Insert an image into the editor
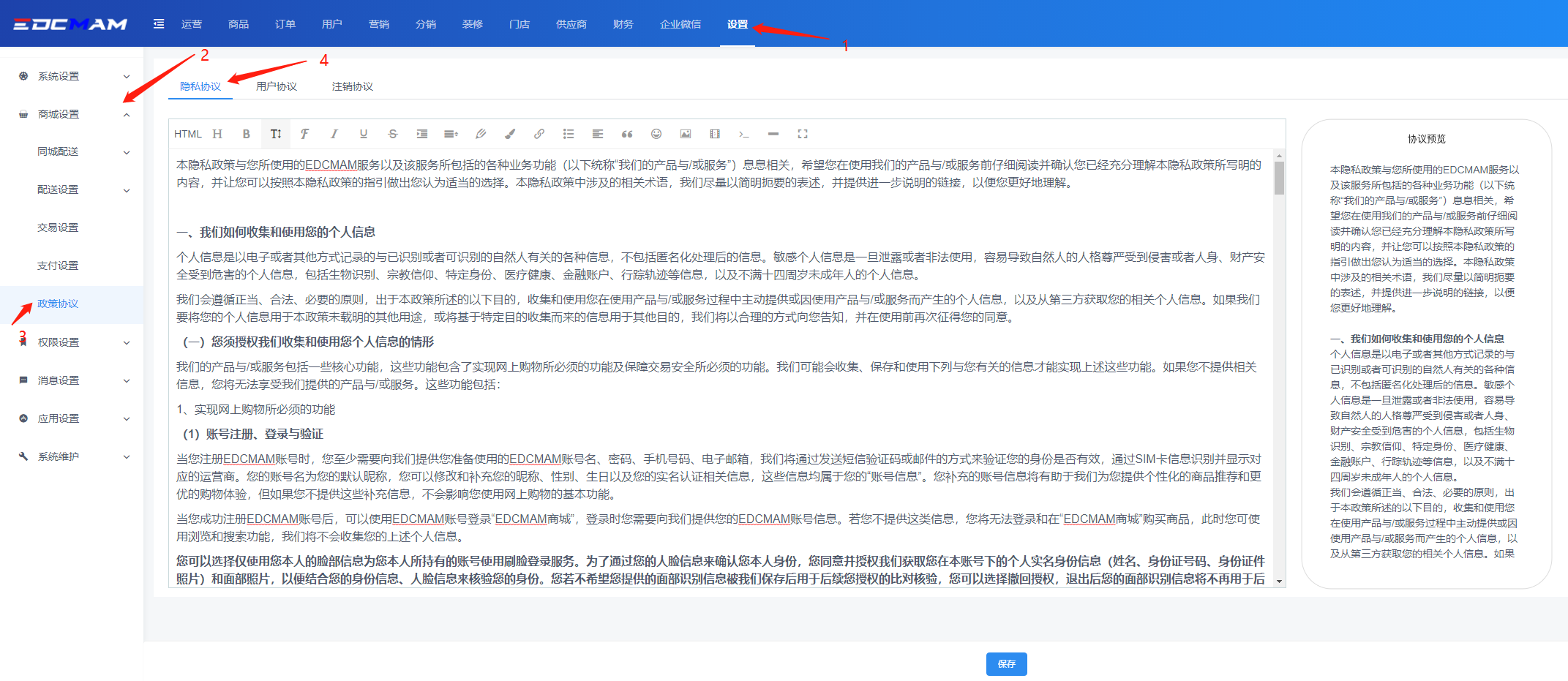 coord(686,134)
